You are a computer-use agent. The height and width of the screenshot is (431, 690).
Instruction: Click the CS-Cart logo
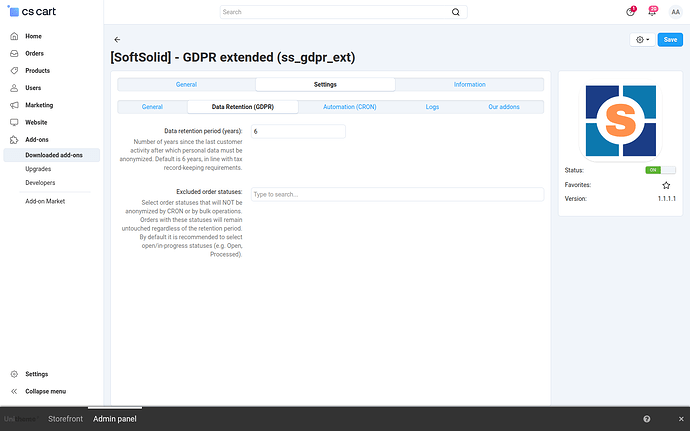tap(32, 11)
